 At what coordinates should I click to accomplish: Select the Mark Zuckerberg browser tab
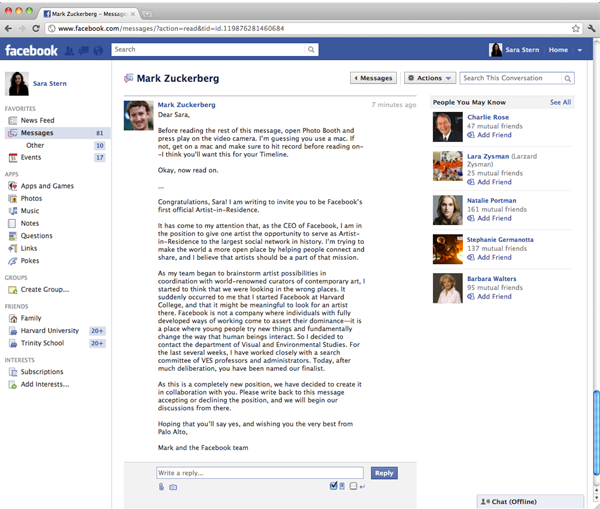coord(88,14)
